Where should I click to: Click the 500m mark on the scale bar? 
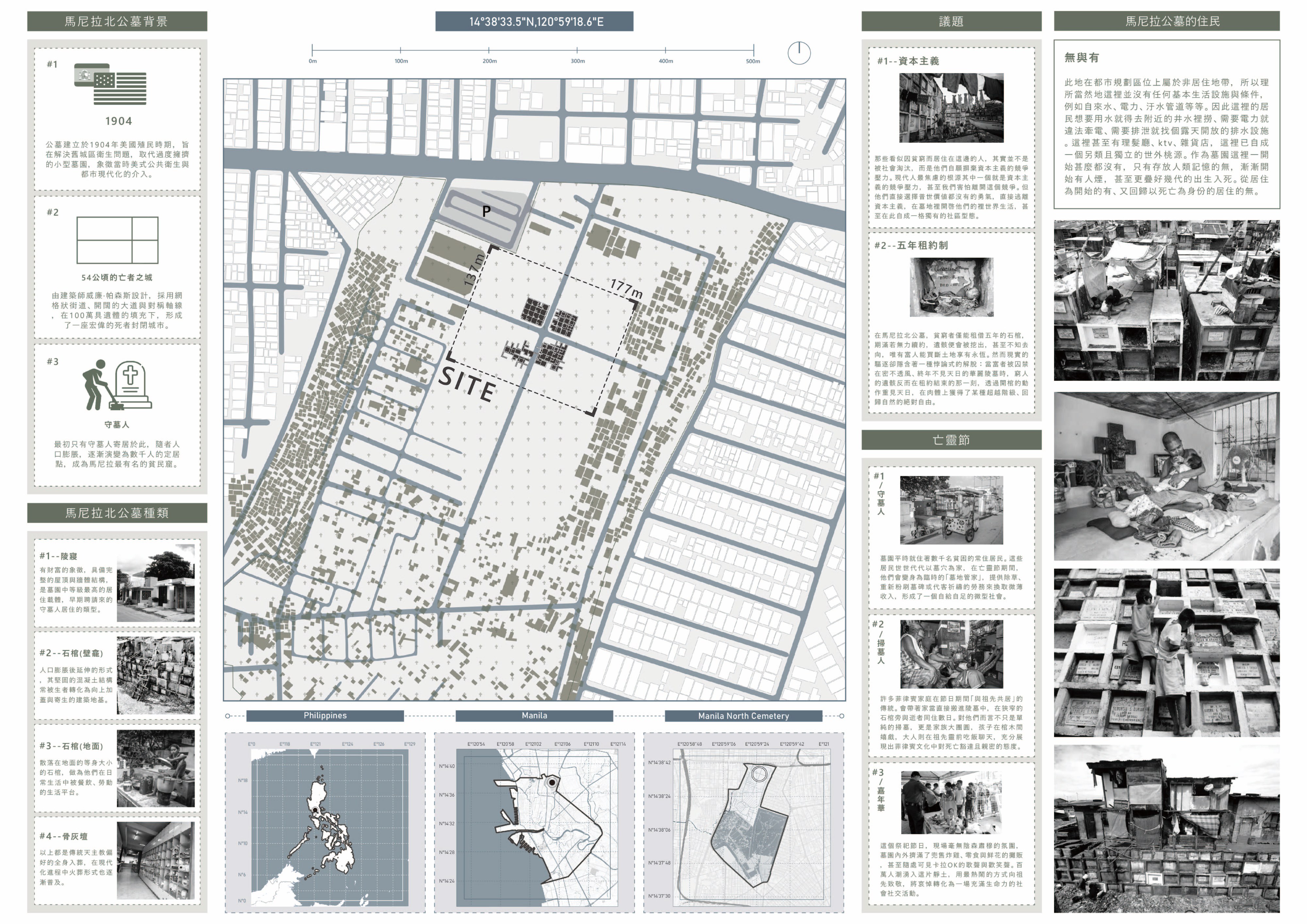tap(753, 61)
